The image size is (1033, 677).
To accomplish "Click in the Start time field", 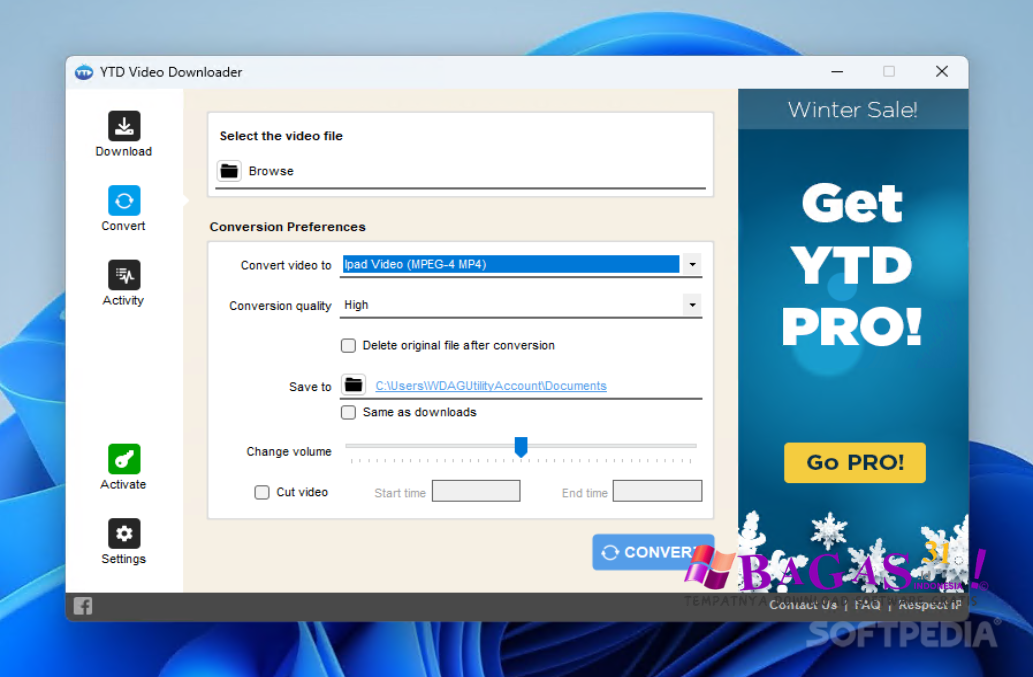I will (476, 491).
